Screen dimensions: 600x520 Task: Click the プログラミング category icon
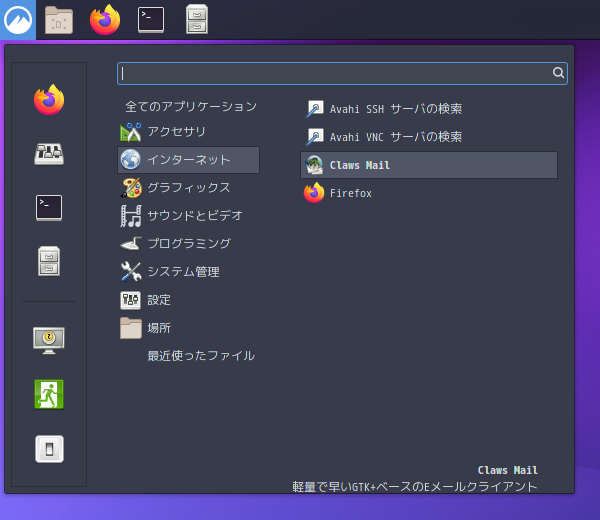[131, 244]
